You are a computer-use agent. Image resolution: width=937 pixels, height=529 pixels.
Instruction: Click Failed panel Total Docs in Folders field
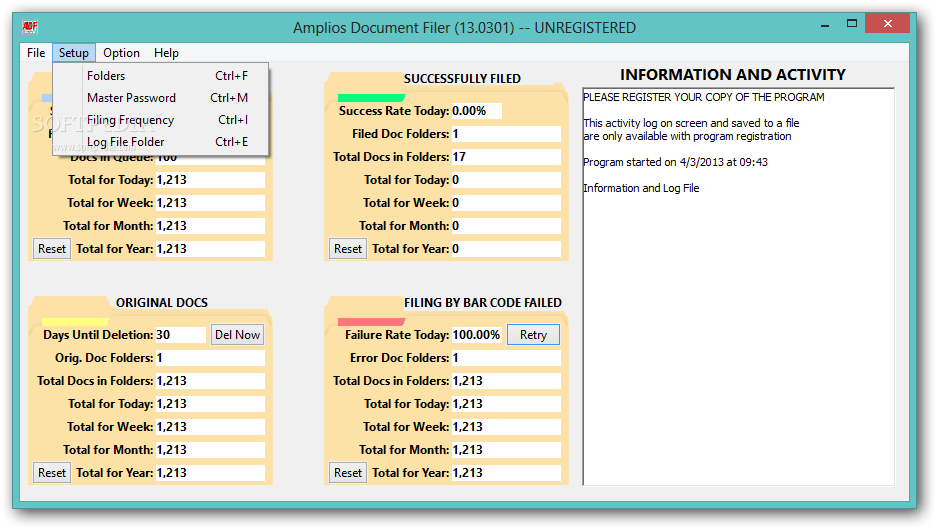pyautogui.click(x=506, y=381)
